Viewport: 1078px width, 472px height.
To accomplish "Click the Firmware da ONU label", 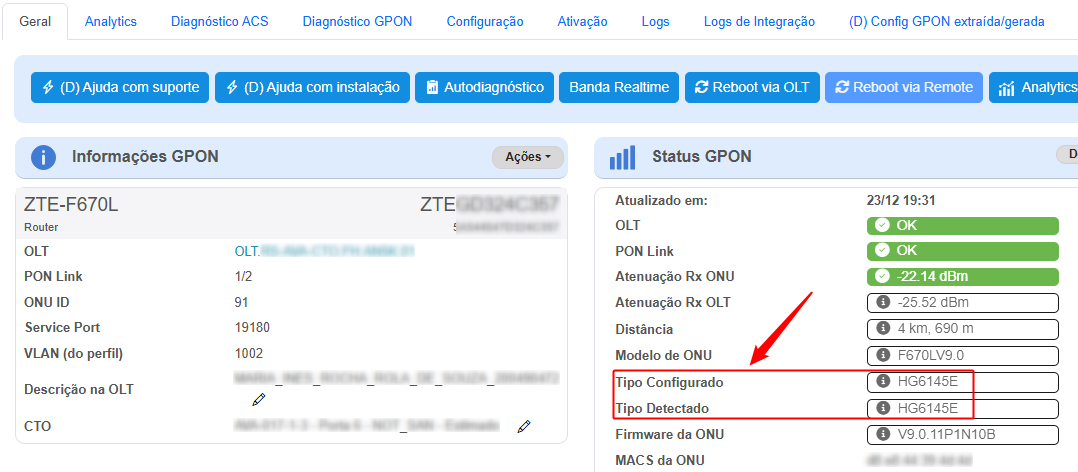I will pos(669,435).
